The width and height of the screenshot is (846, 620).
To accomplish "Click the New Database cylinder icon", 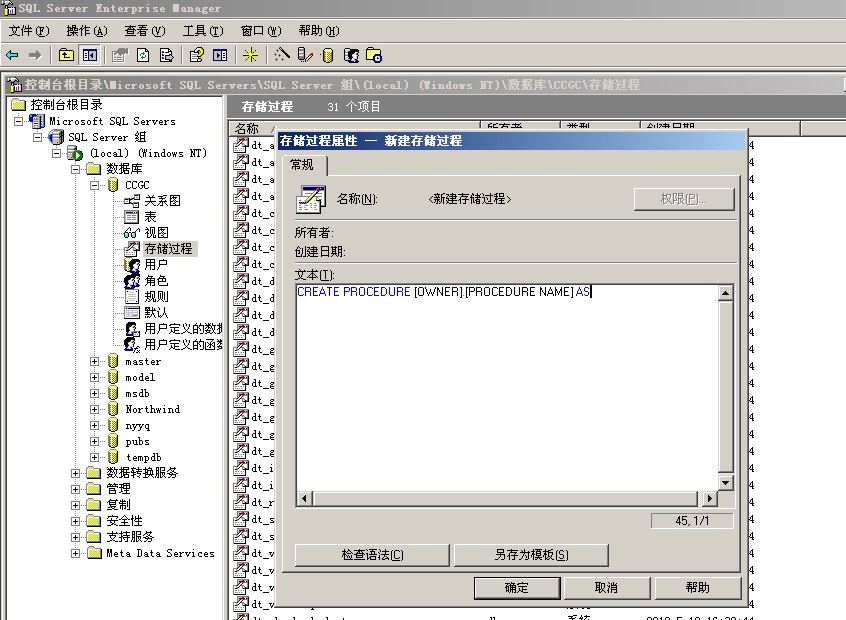I will click(328, 55).
